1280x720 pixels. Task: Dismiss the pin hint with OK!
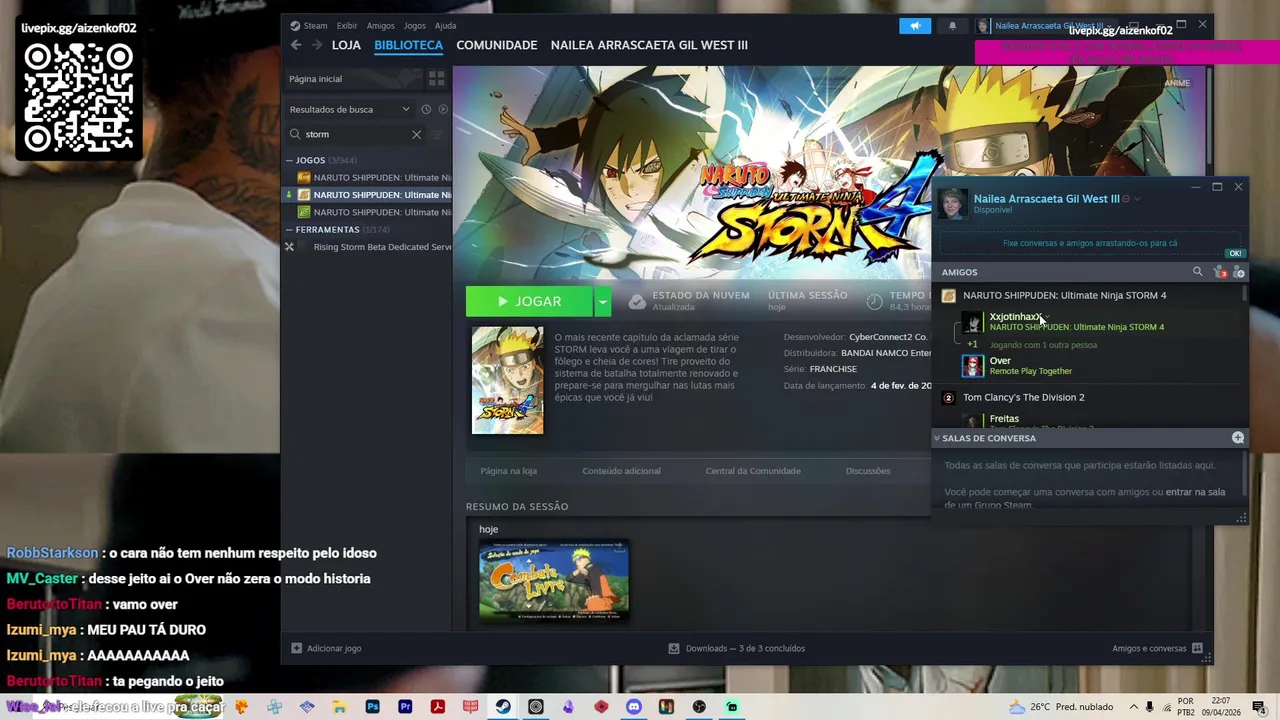(x=1235, y=254)
